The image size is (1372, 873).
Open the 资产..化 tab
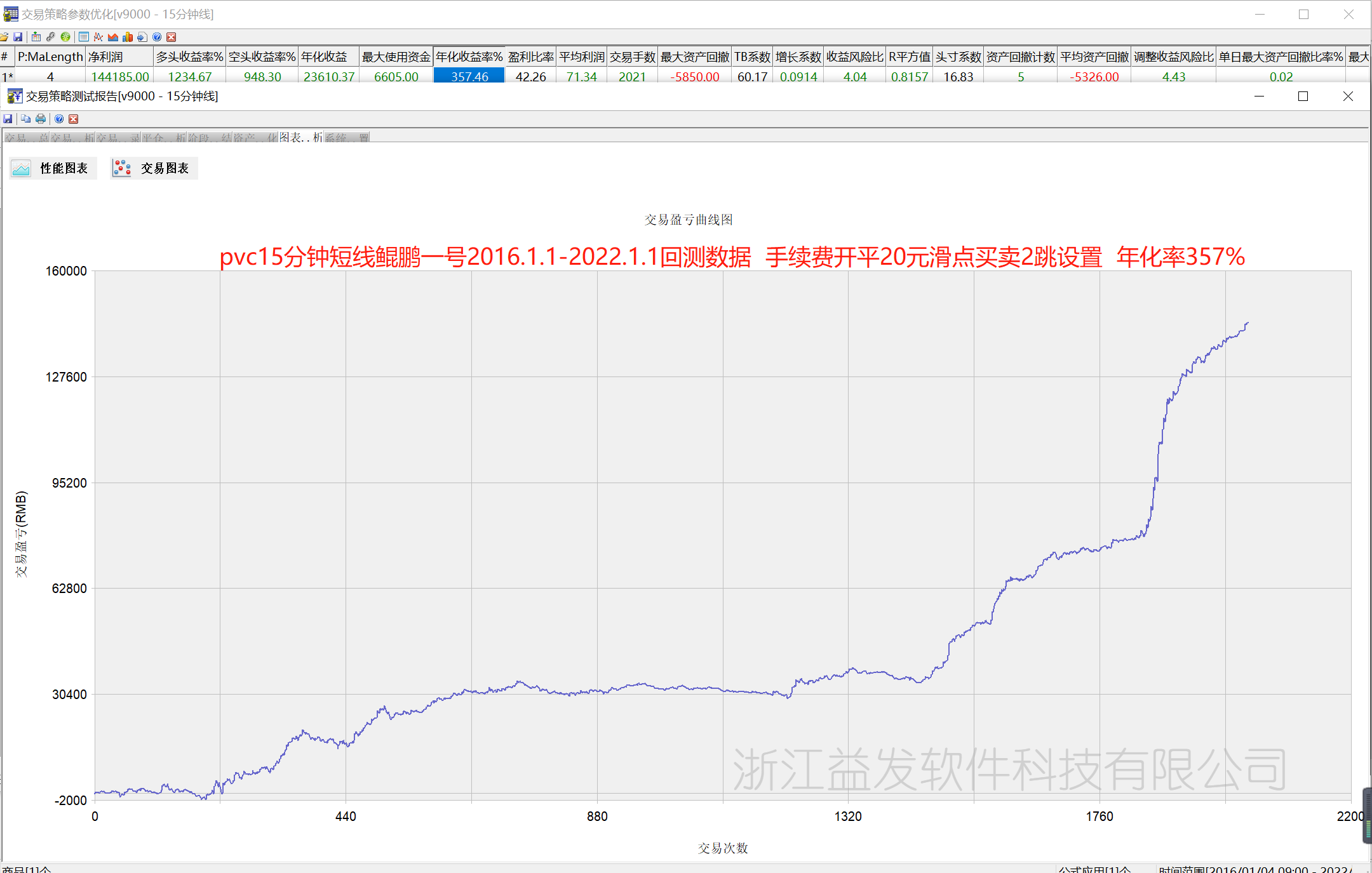tap(255, 137)
